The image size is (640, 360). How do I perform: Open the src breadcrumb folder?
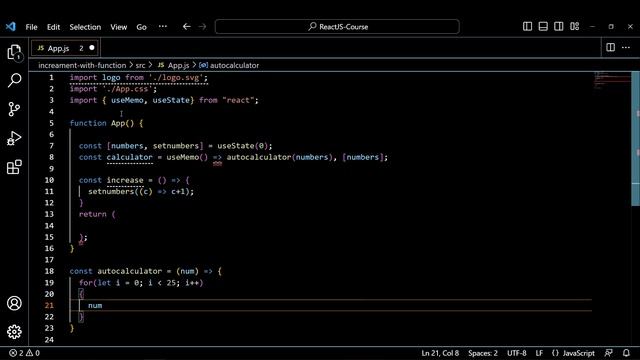pyautogui.click(x=140, y=65)
